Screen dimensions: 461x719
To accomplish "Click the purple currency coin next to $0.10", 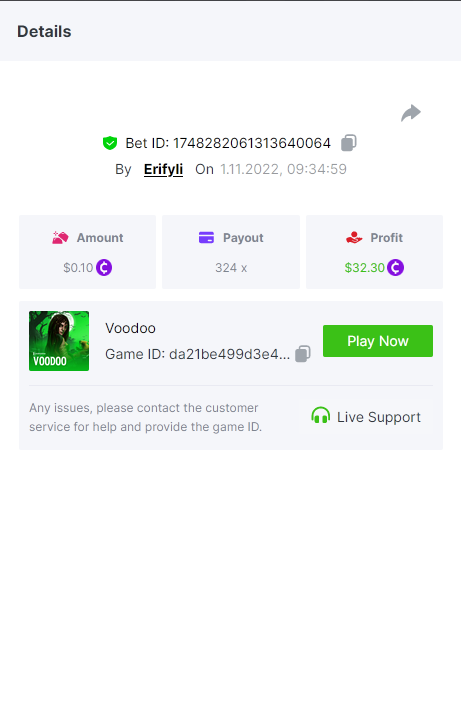I will click(x=104, y=267).
